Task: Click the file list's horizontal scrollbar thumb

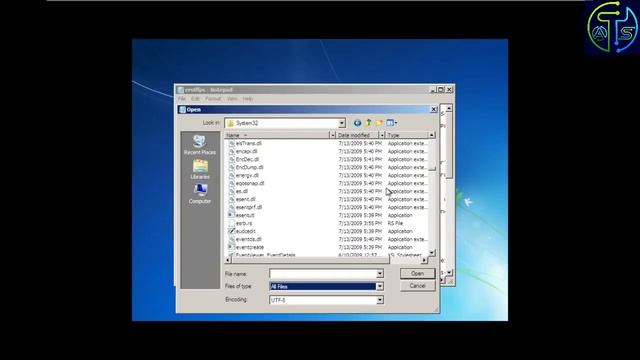Action: pos(311,260)
